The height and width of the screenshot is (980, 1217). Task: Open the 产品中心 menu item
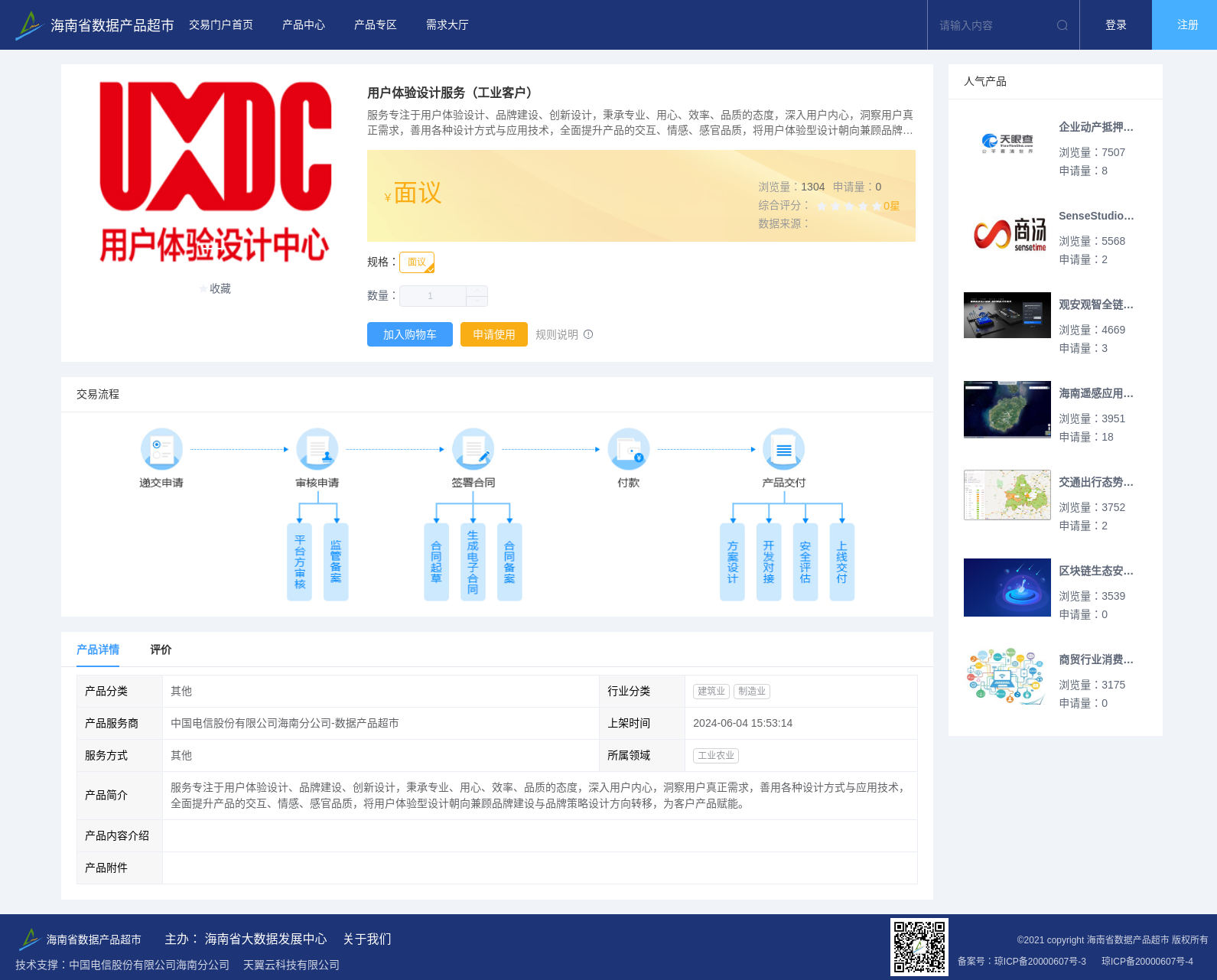pyautogui.click(x=304, y=25)
